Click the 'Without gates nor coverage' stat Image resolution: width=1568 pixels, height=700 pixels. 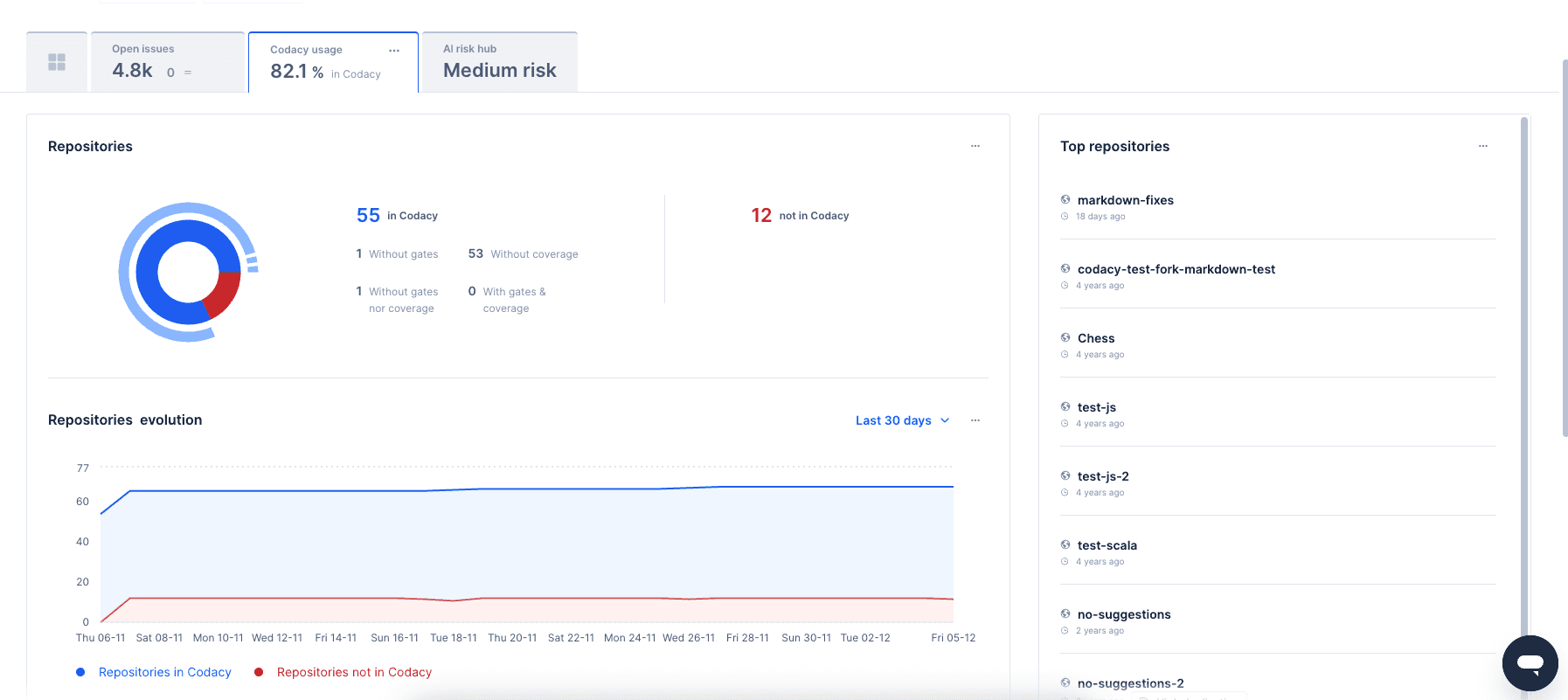(397, 300)
